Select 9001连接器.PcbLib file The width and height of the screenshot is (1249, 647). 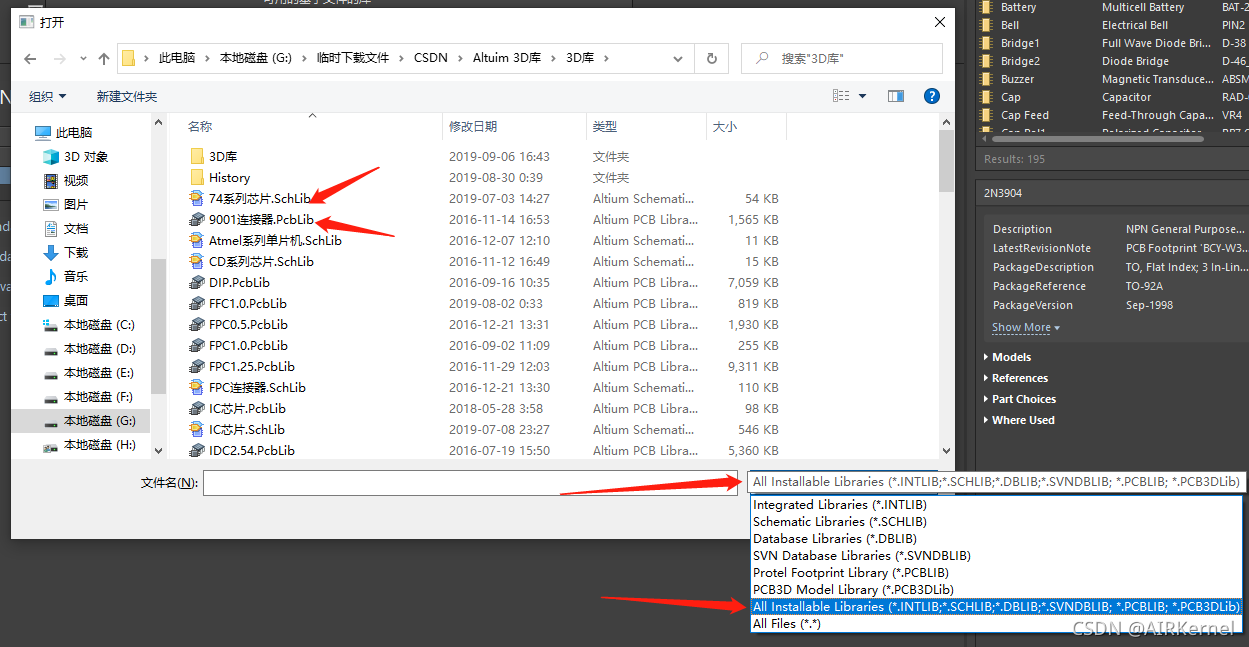point(261,220)
